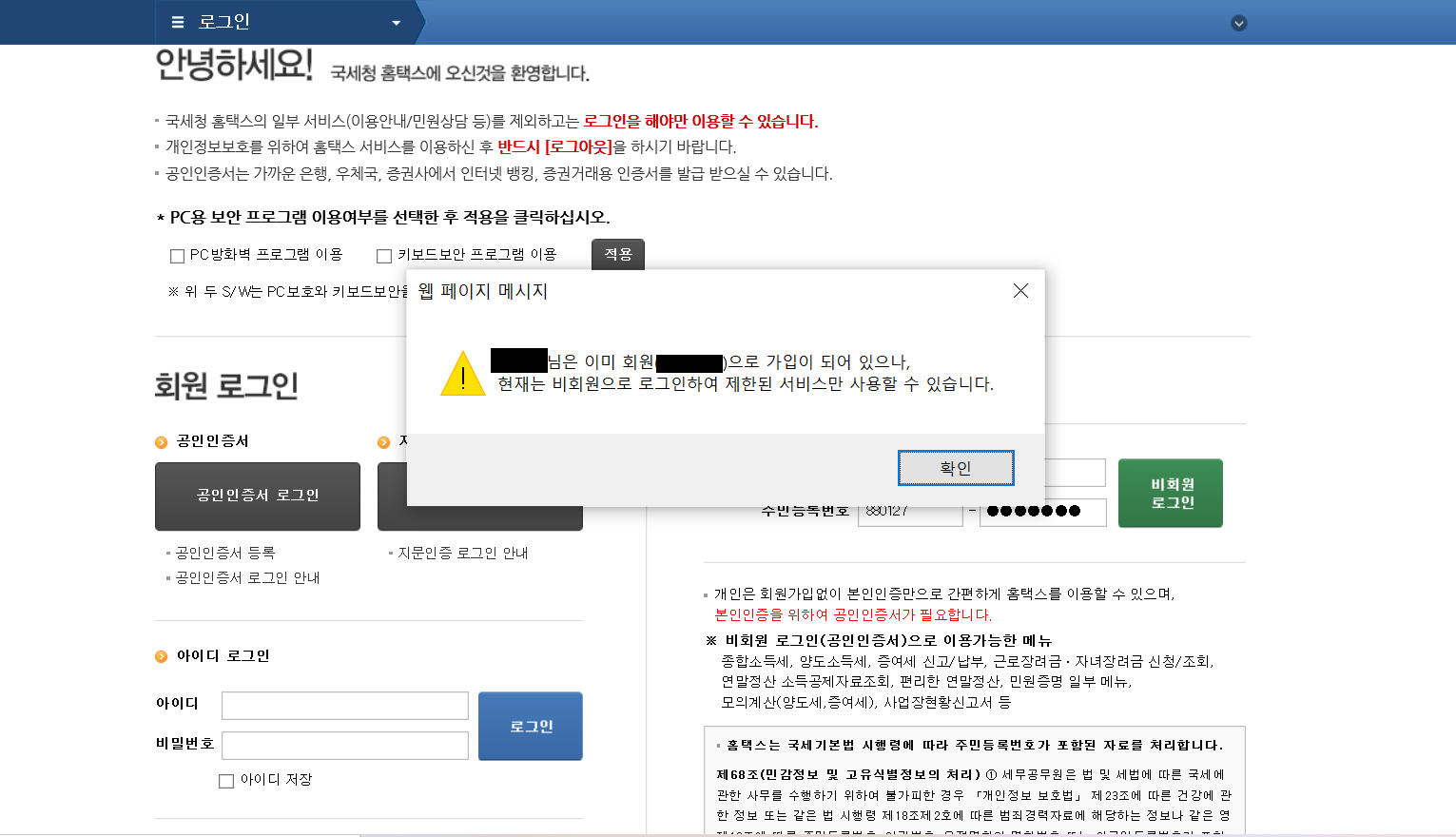This screenshot has width=1456, height=837.
Task: Click the green 비회원 로그인 button
Action: (x=1171, y=493)
